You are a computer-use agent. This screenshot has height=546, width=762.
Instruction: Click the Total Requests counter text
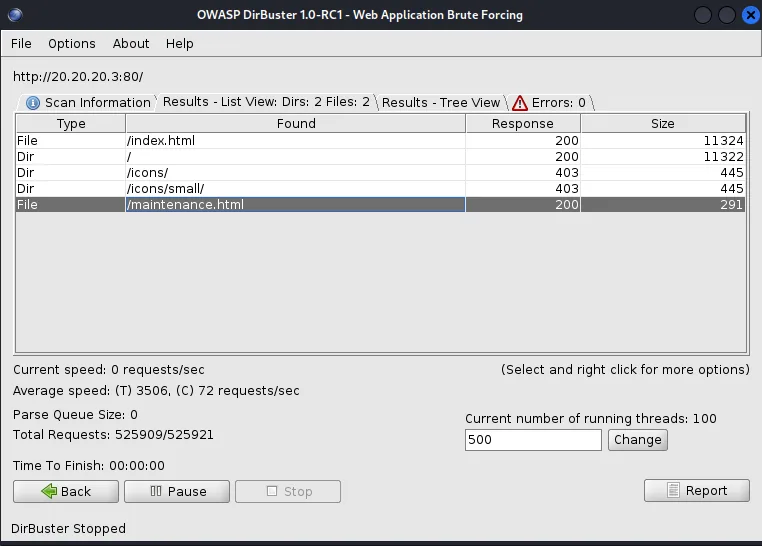113,435
